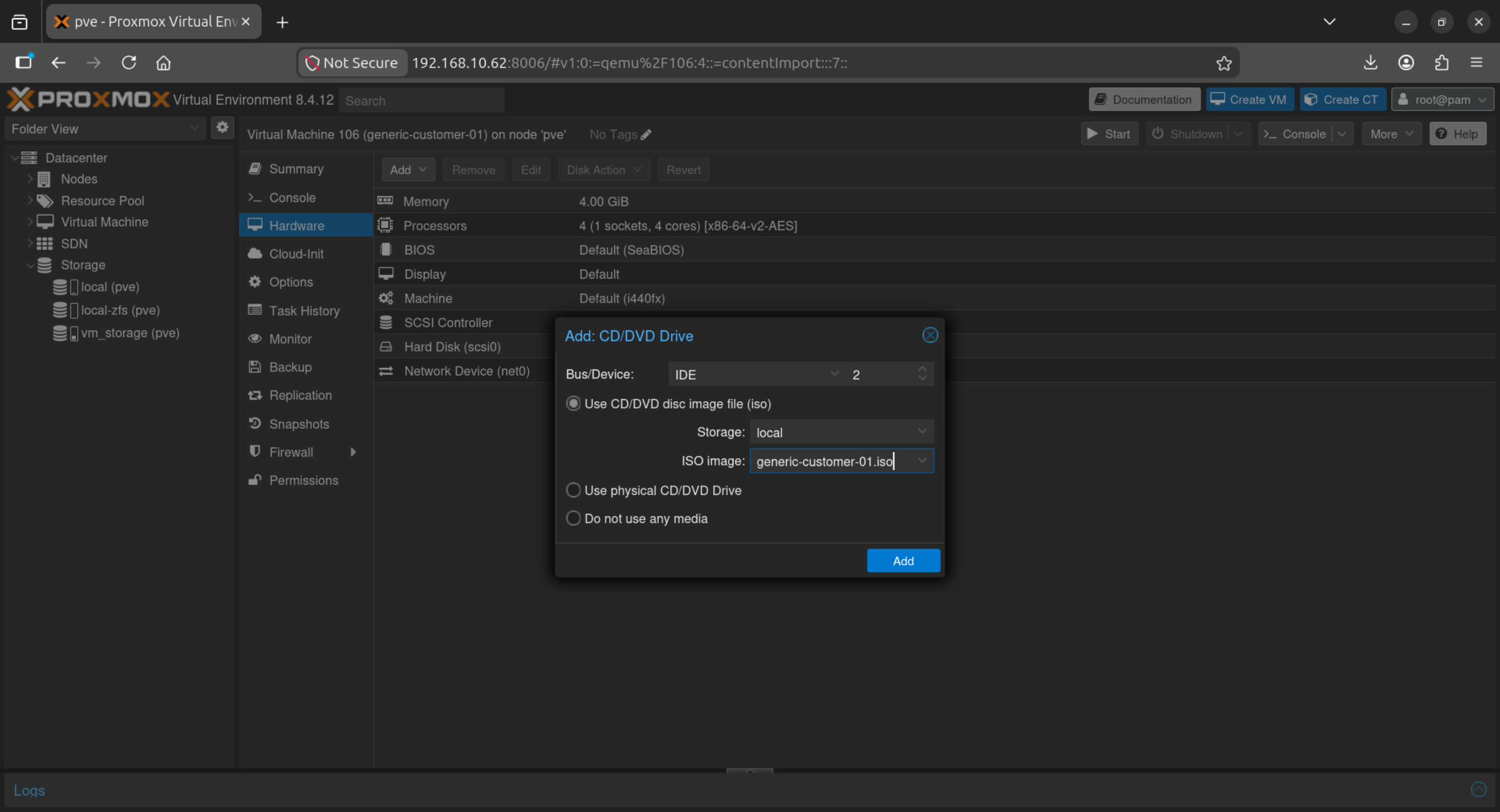Bookmark this page with the star icon

click(1224, 63)
